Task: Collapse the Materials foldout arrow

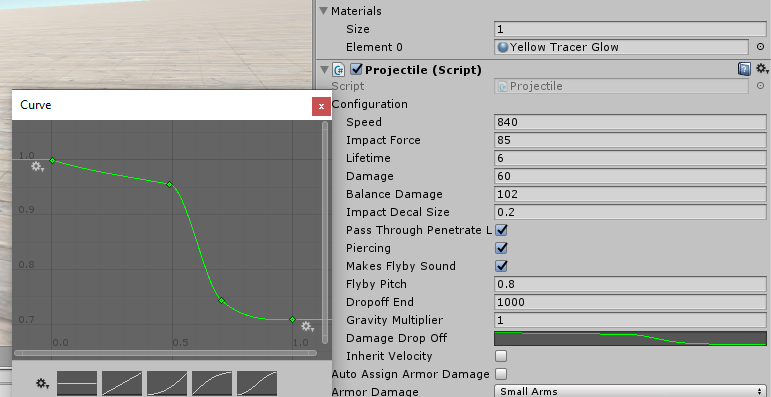Action: [324, 11]
